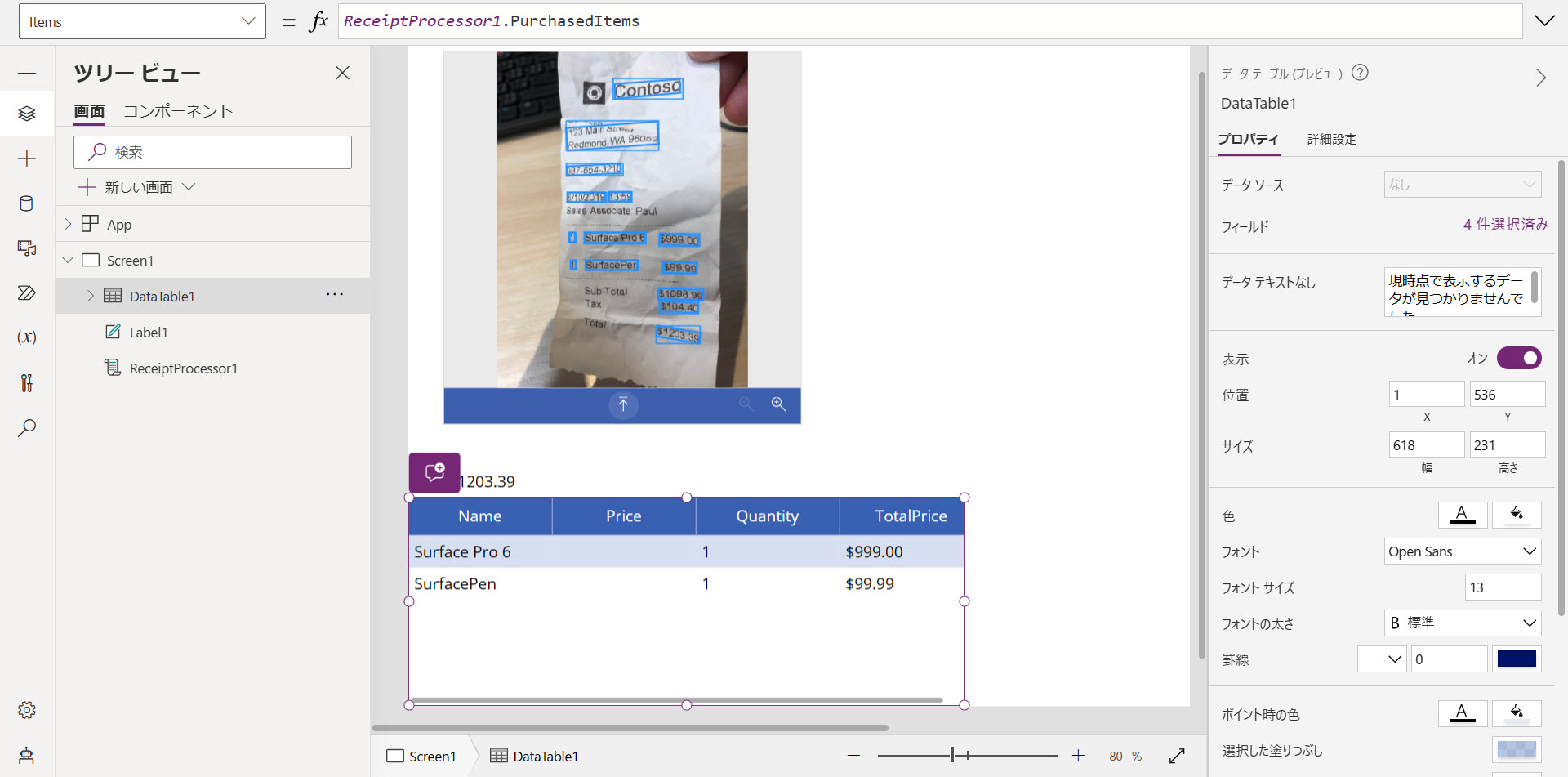Open hover text color picker
1568x777 pixels.
click(x=1463, y=713)
